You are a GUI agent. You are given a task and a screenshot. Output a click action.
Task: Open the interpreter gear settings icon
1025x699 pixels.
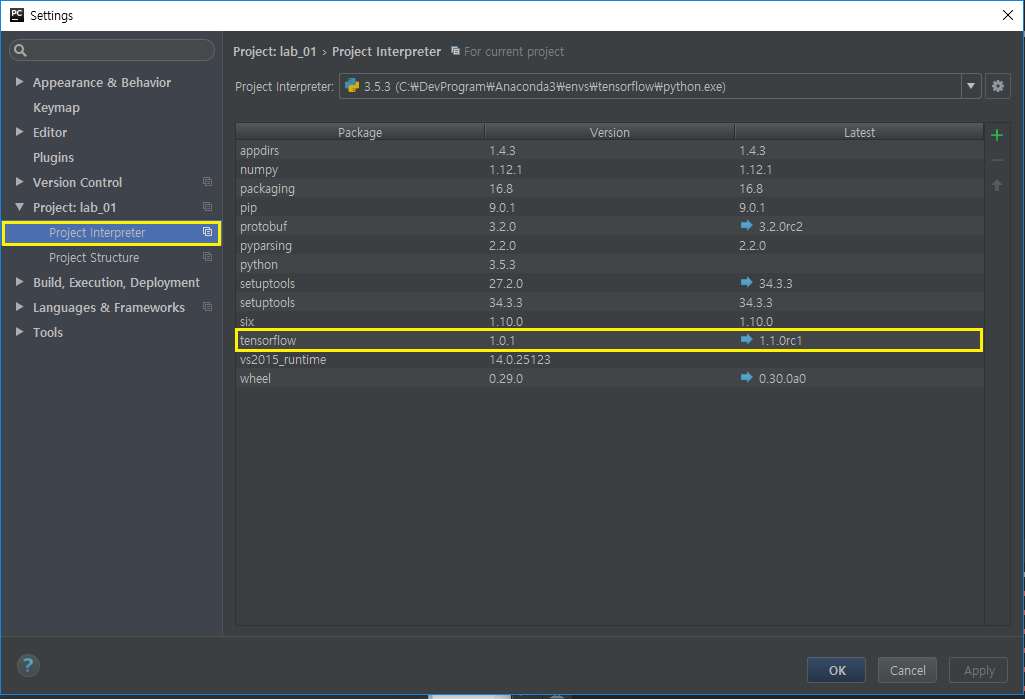click(x=998, y=86)
